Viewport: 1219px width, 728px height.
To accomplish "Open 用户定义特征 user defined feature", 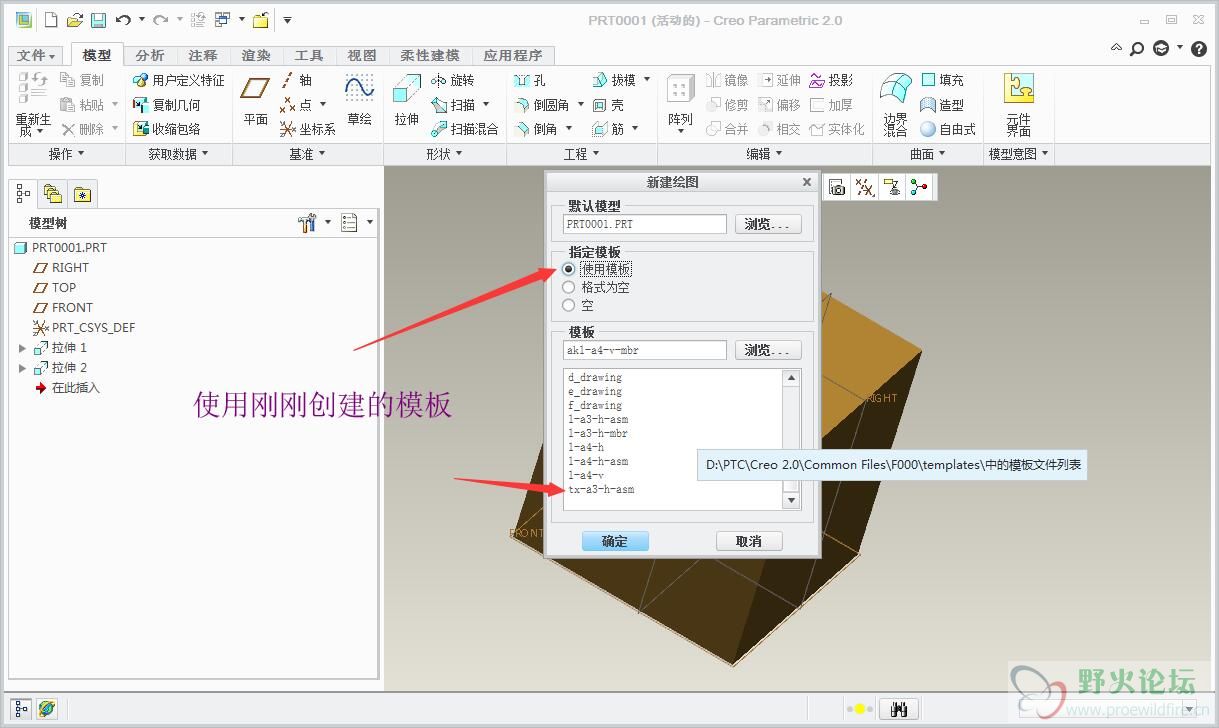I will click(179, 80).
